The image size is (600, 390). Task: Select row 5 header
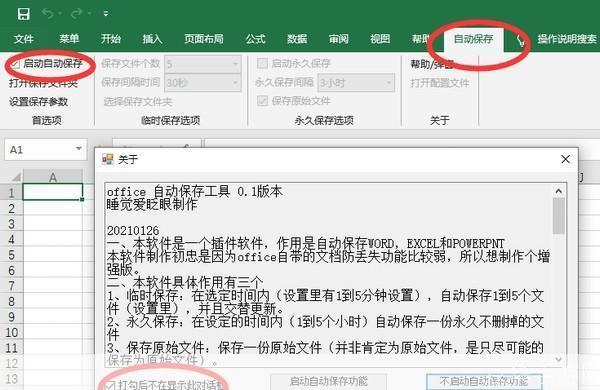pos(11,255)
